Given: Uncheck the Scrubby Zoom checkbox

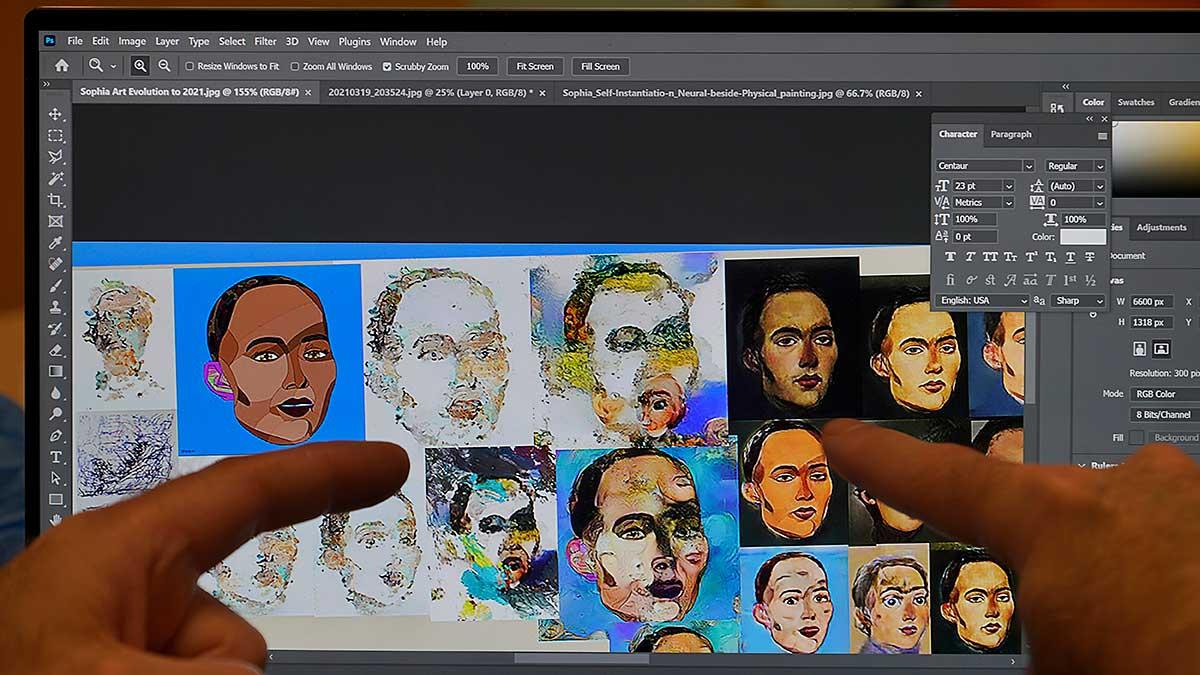Looking at the screenshot, I should [x=387, y=67].
